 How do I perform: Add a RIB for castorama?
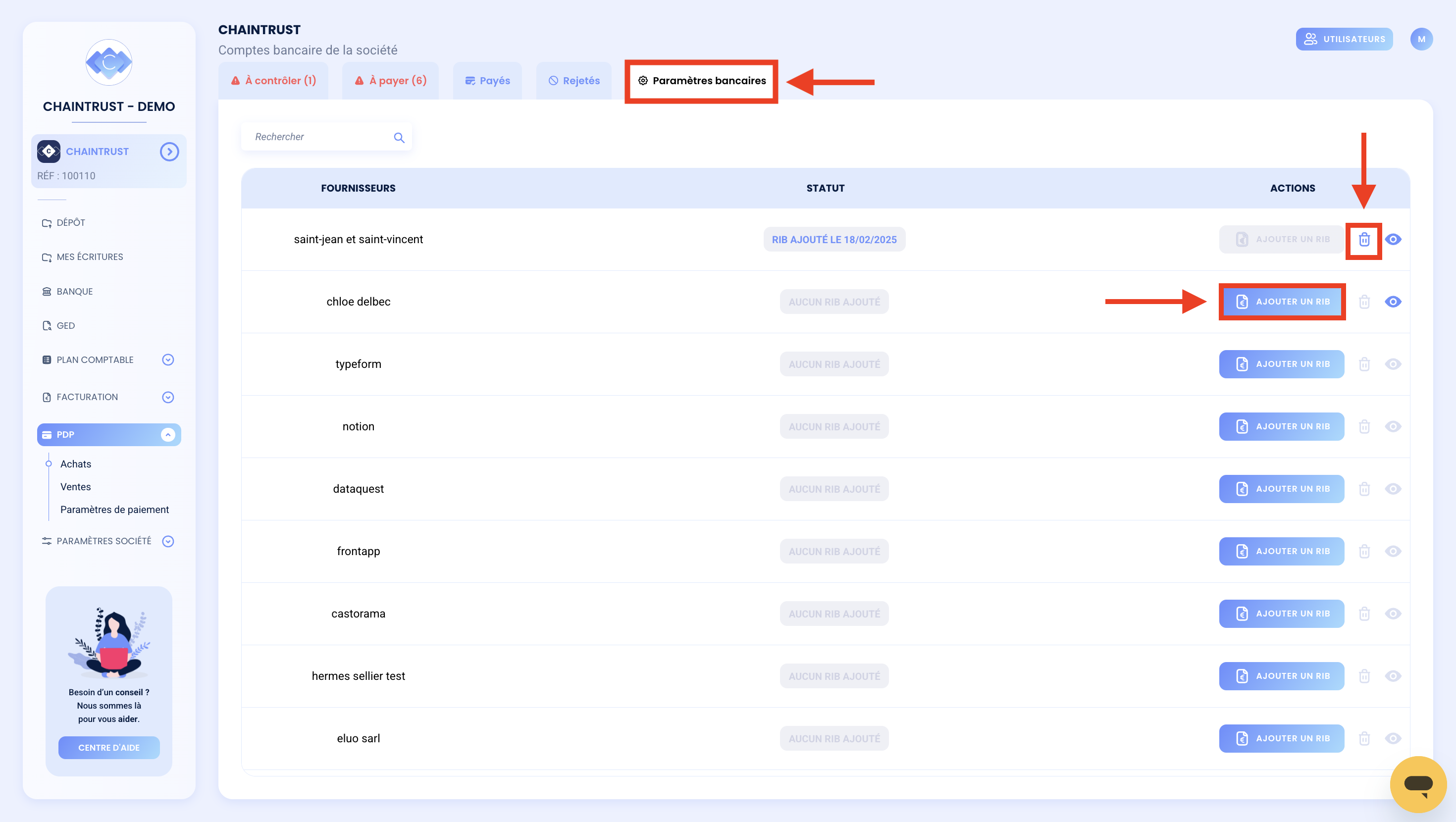click(x=1281, y=614)
